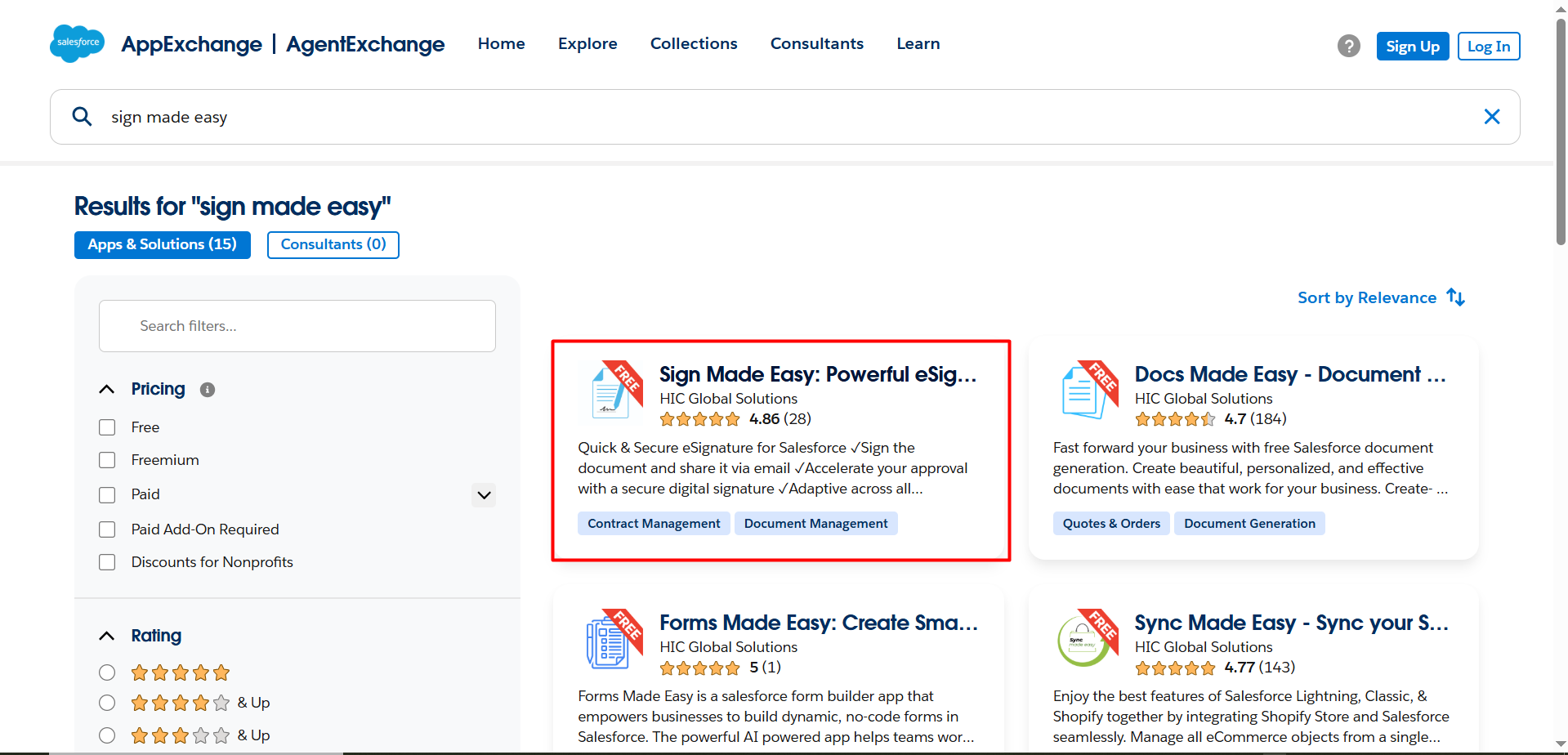This screenshot has width=1568, height=755.
Task: Click the Document Generation tag
Action: click(1249, 524)
